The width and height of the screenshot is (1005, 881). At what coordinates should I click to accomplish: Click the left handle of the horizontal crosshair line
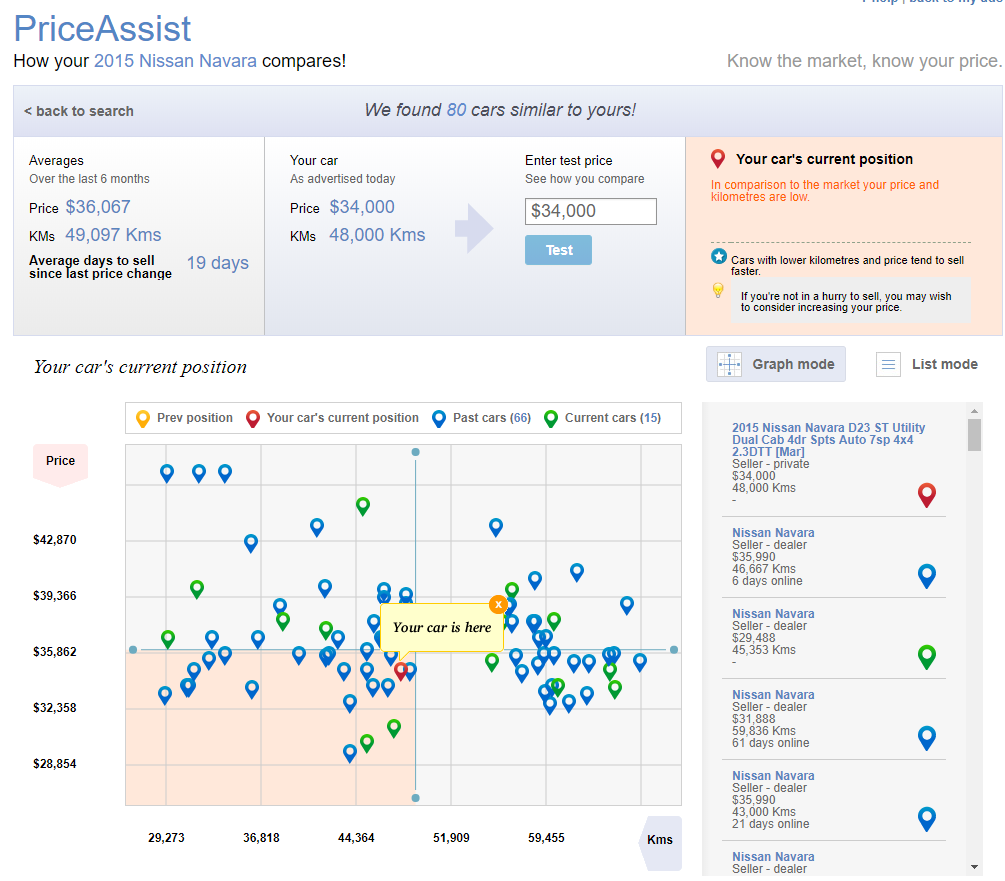133,650
